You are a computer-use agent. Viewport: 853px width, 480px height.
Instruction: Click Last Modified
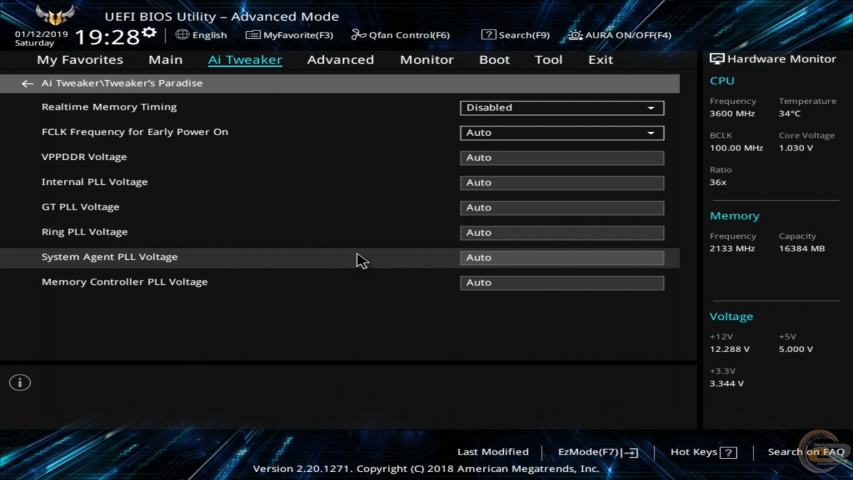click(493, 452)
